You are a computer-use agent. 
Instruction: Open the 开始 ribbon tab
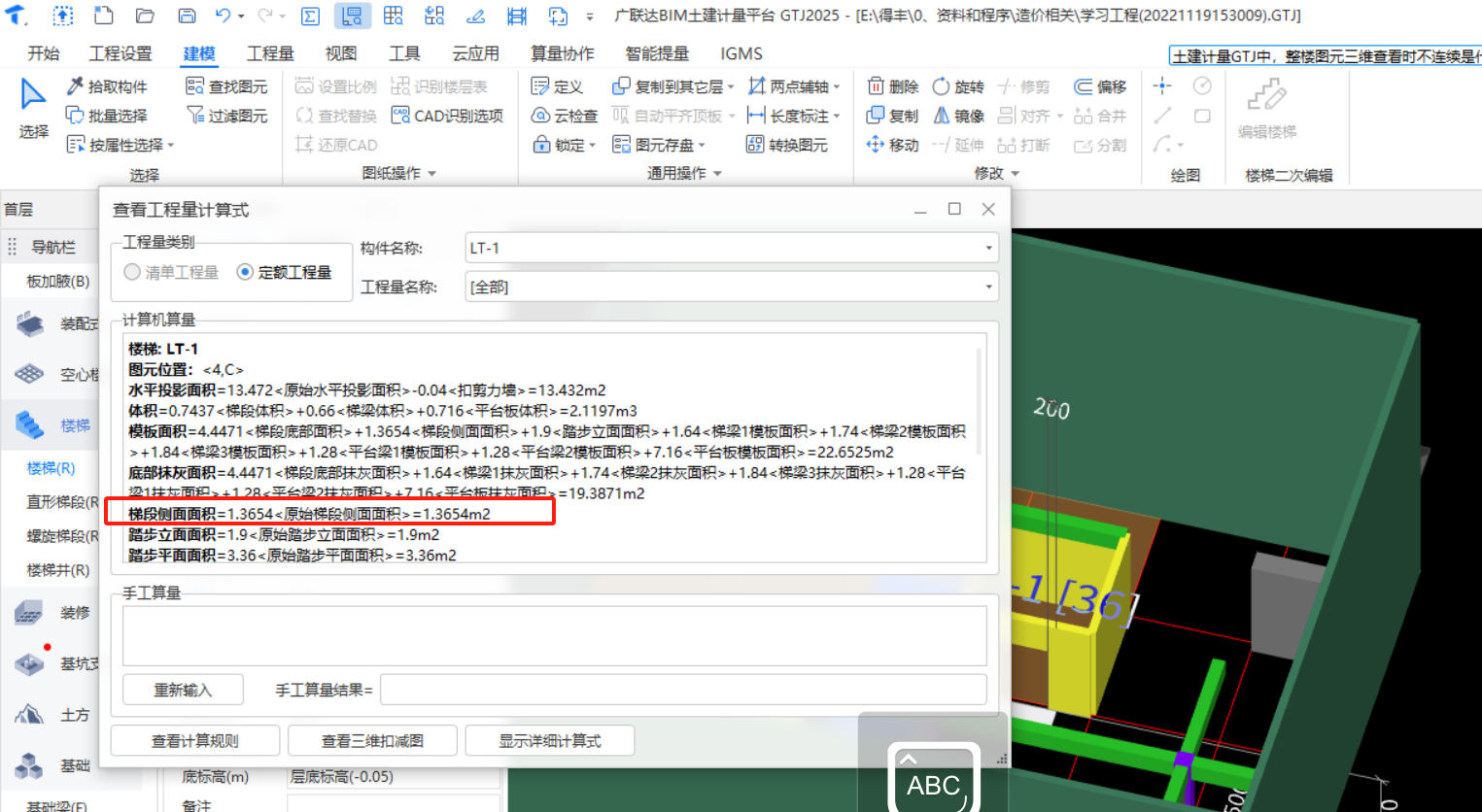(44, 53)
